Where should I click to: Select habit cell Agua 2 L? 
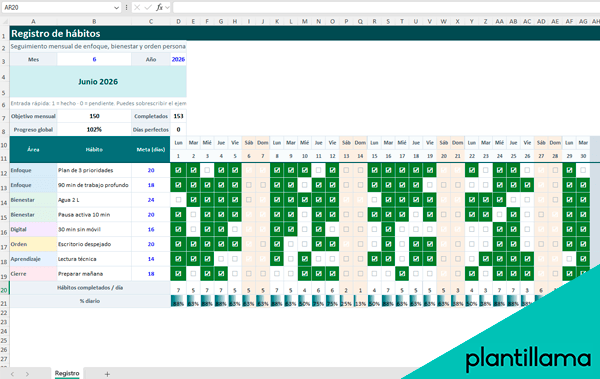pyautogui.click(x=94, y=200)
